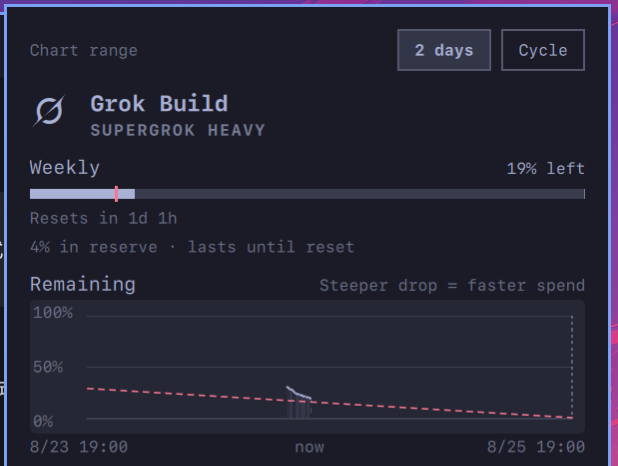
Task: Click the Weekly heading
Action: coord(65,168)
